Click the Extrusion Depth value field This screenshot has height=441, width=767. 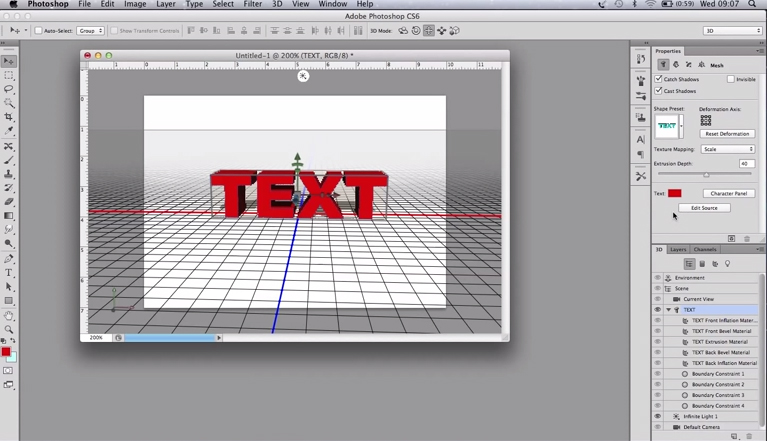[x=746, y=163]
